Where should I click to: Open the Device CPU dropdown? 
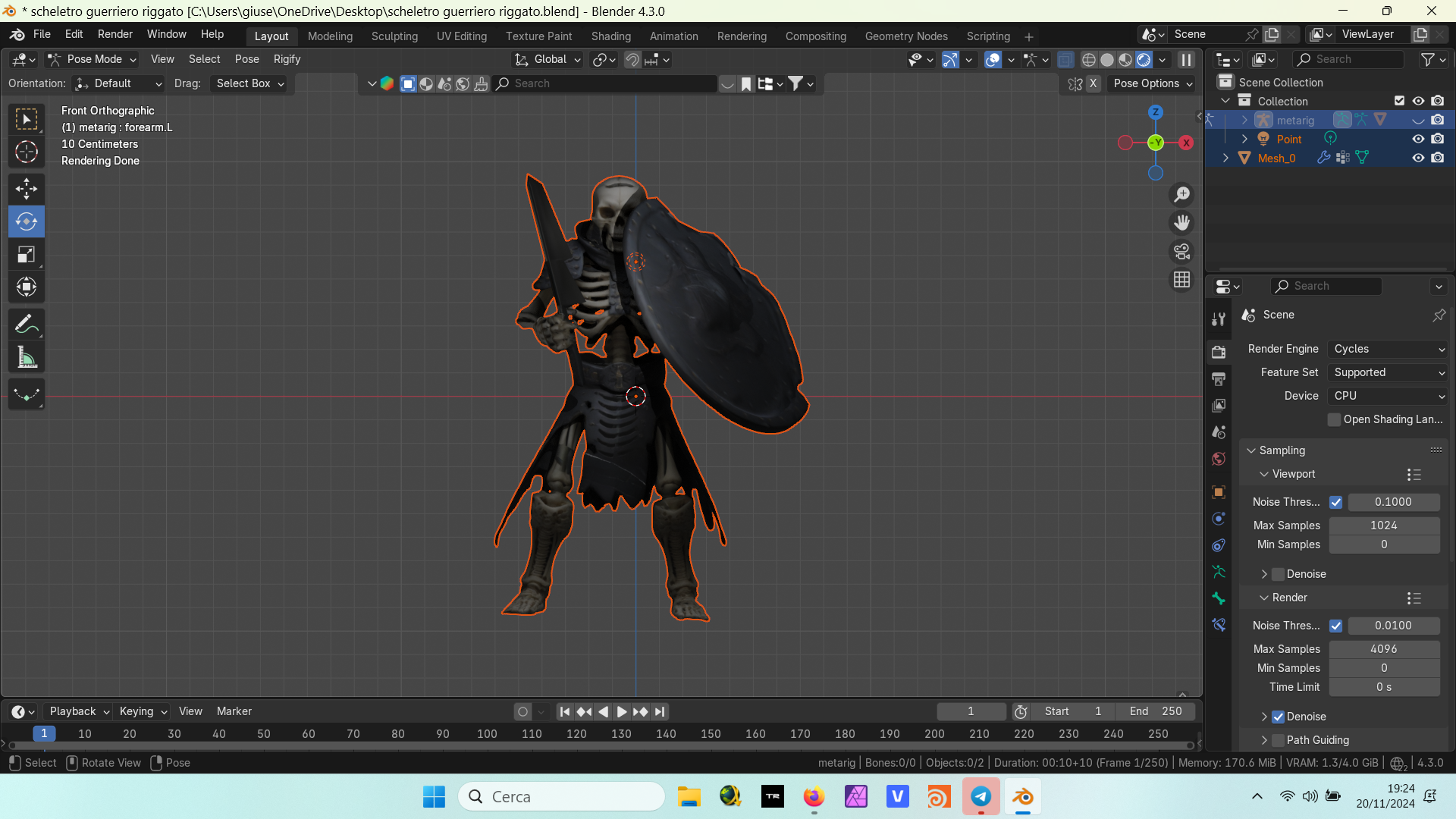click(x=1388, y=396)
